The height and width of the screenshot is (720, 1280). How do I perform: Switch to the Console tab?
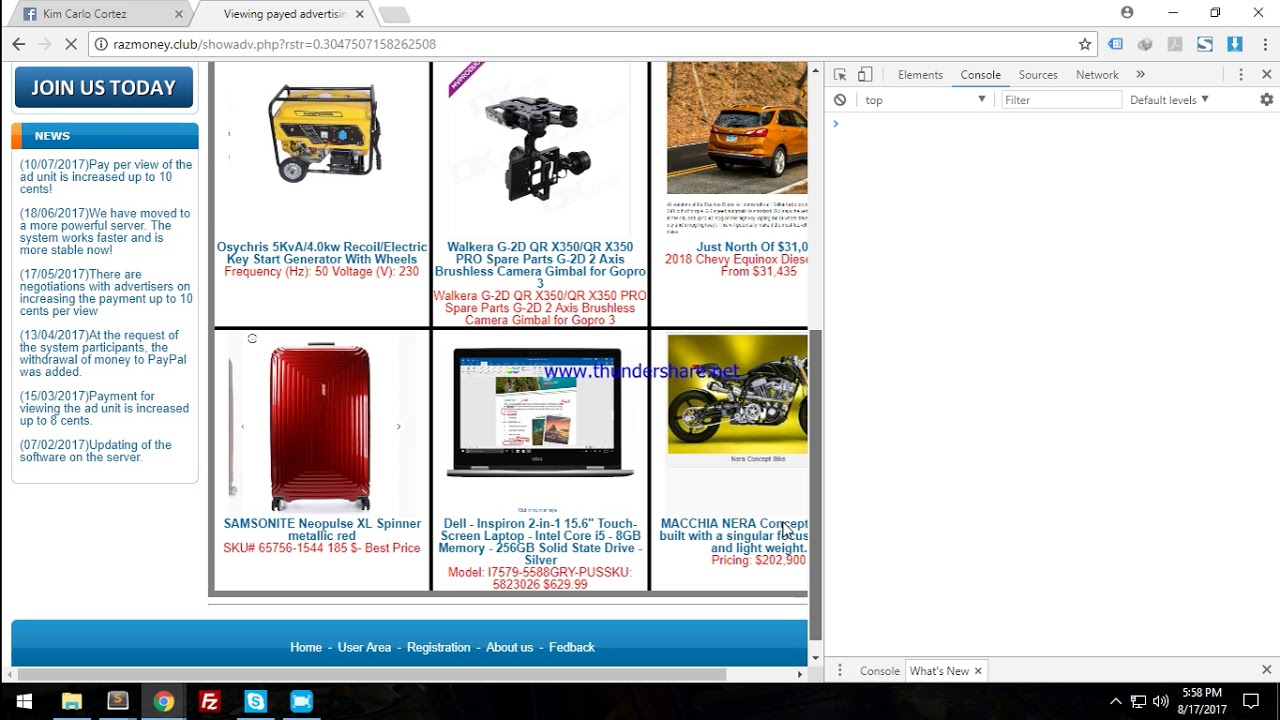[x=981, y=75]
